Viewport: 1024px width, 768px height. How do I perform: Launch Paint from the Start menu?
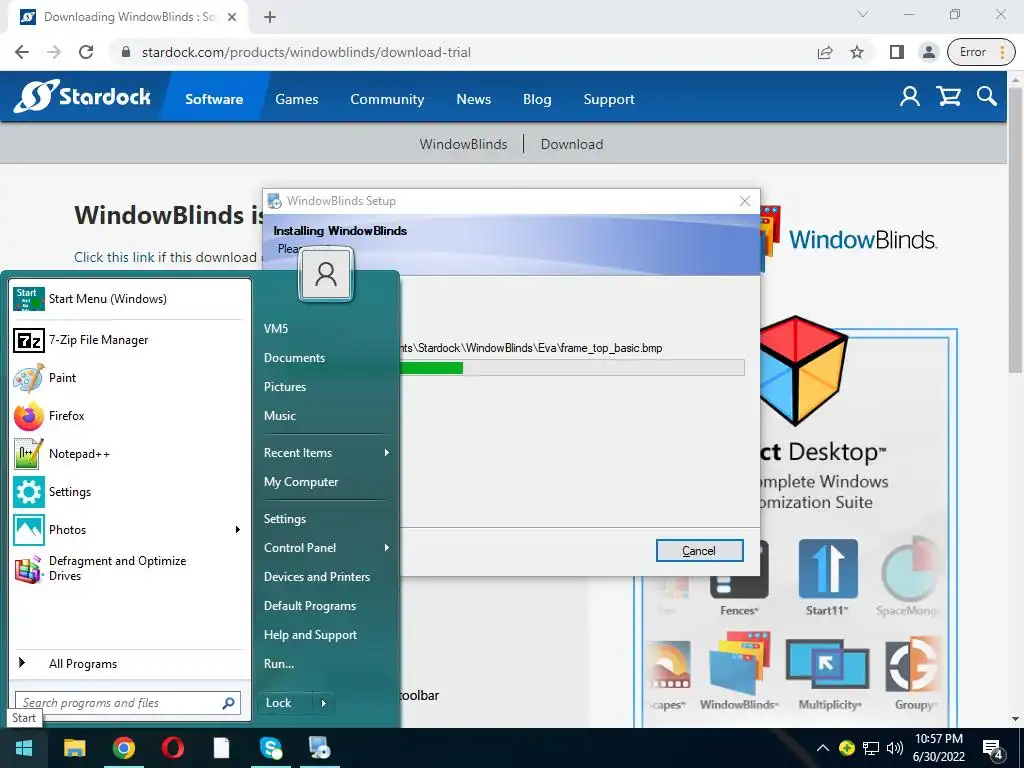coord(130,378)
